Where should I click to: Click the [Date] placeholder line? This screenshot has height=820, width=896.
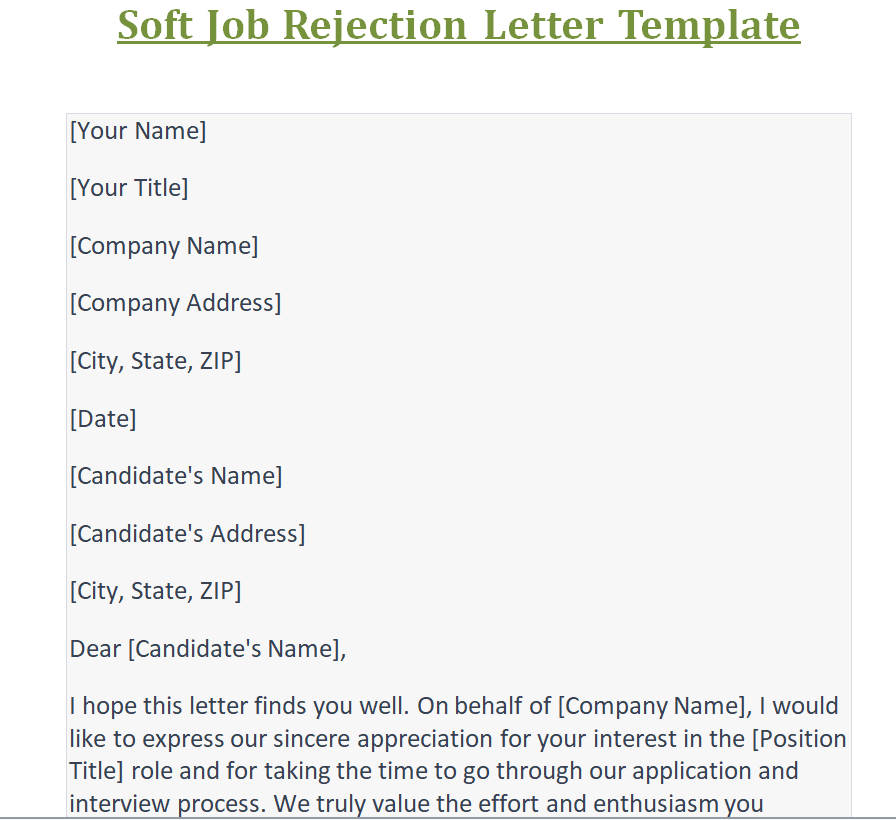[103, 419]
